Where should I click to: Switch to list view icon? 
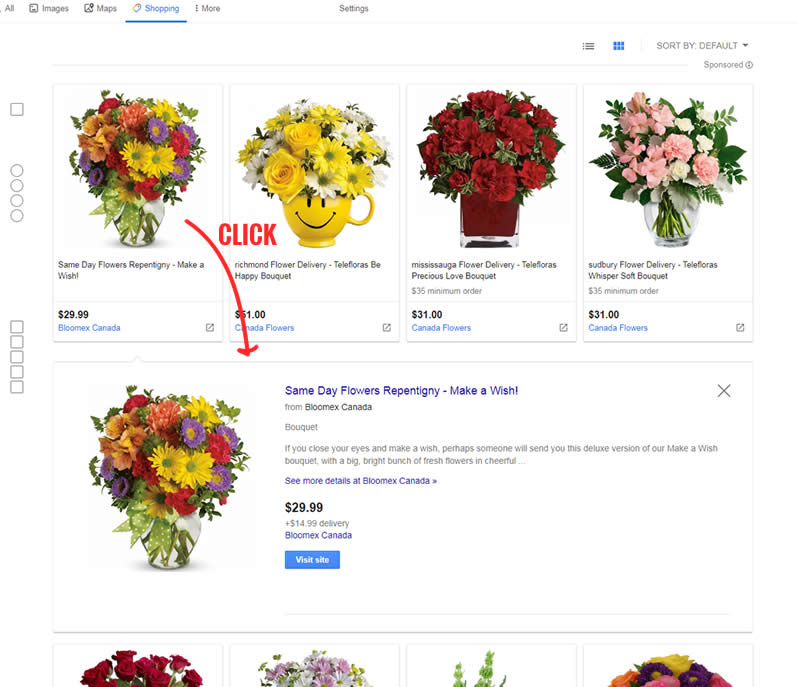[589, 46]
